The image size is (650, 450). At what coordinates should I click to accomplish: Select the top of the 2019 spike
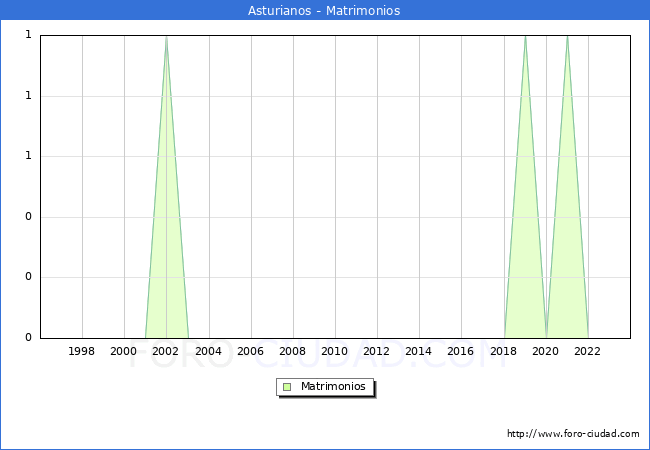point(525,37)
